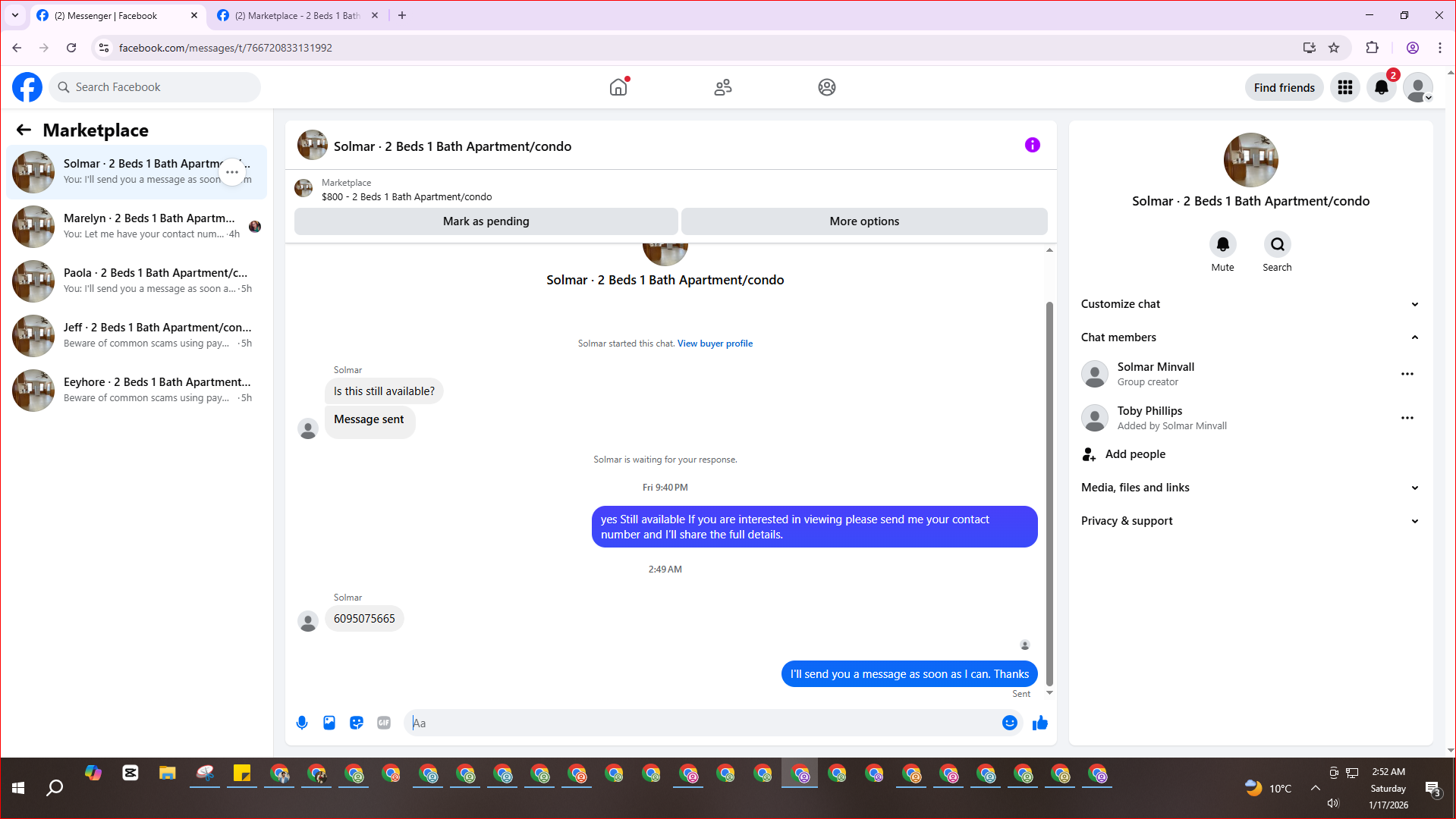Click Mark as pending button
Image resolution: width=1456 pixels, height=819 pixels.
click(x=486, y=221)
